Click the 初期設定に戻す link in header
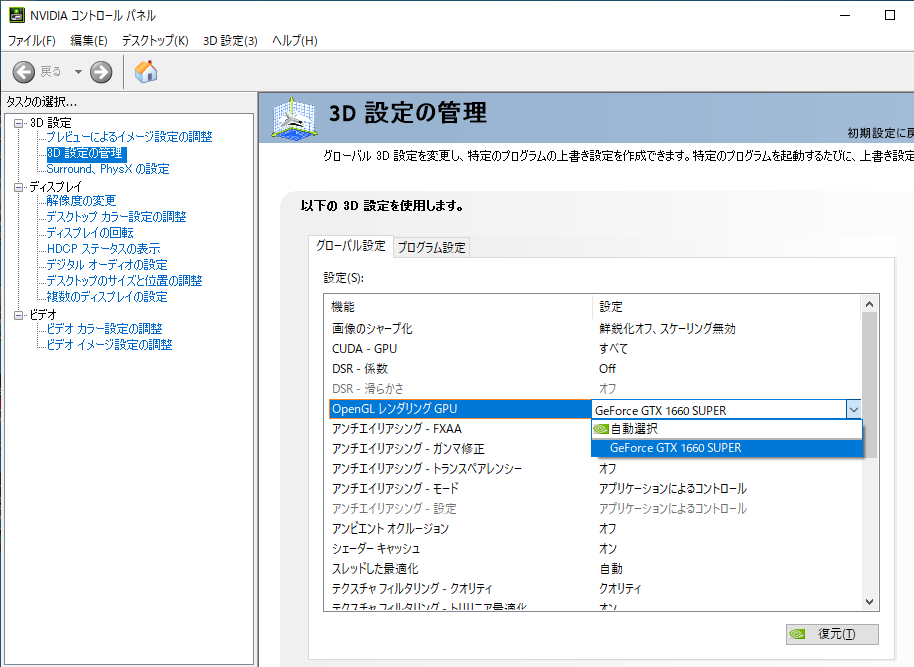Screen dimensions: 914x667 (x=880, y=134)
